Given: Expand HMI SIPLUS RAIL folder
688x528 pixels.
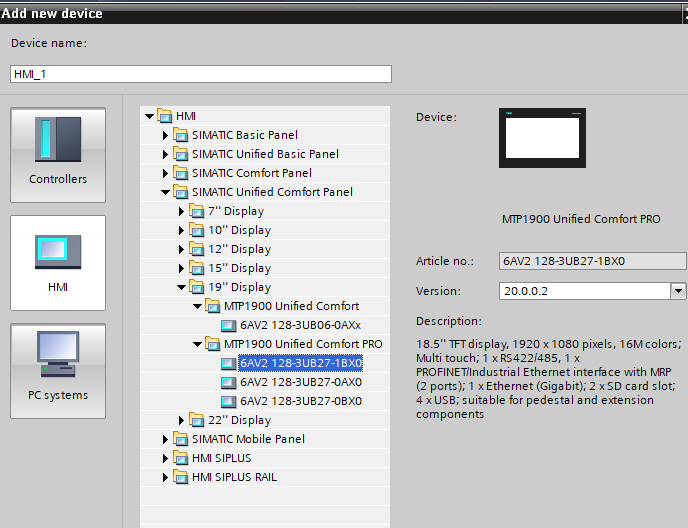Looking at the screenshot, I should [x=165, y=477].
